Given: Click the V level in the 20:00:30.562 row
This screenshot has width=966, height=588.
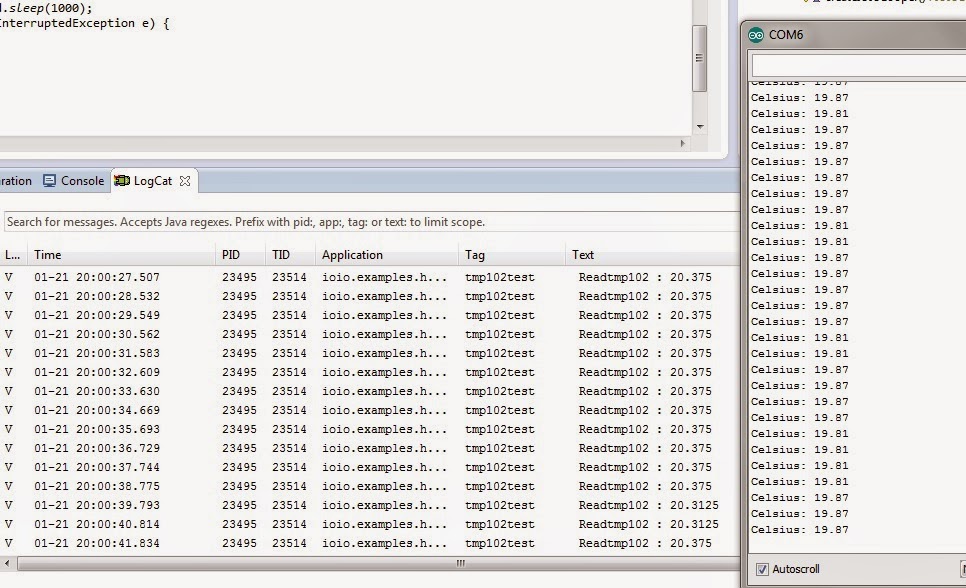Looking at the screenshot, I should pyautogui.click(x=9, y=335).
